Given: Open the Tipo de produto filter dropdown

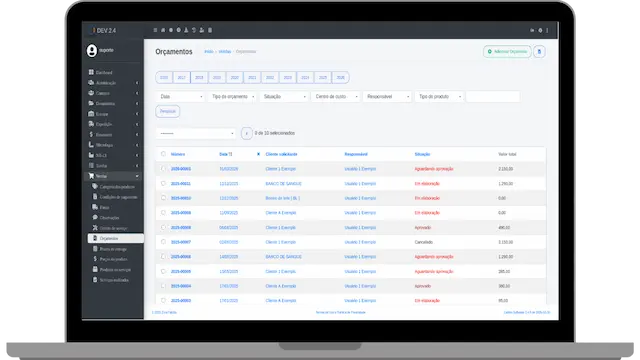Looking at the screenshot, I should tap(439, 97).
